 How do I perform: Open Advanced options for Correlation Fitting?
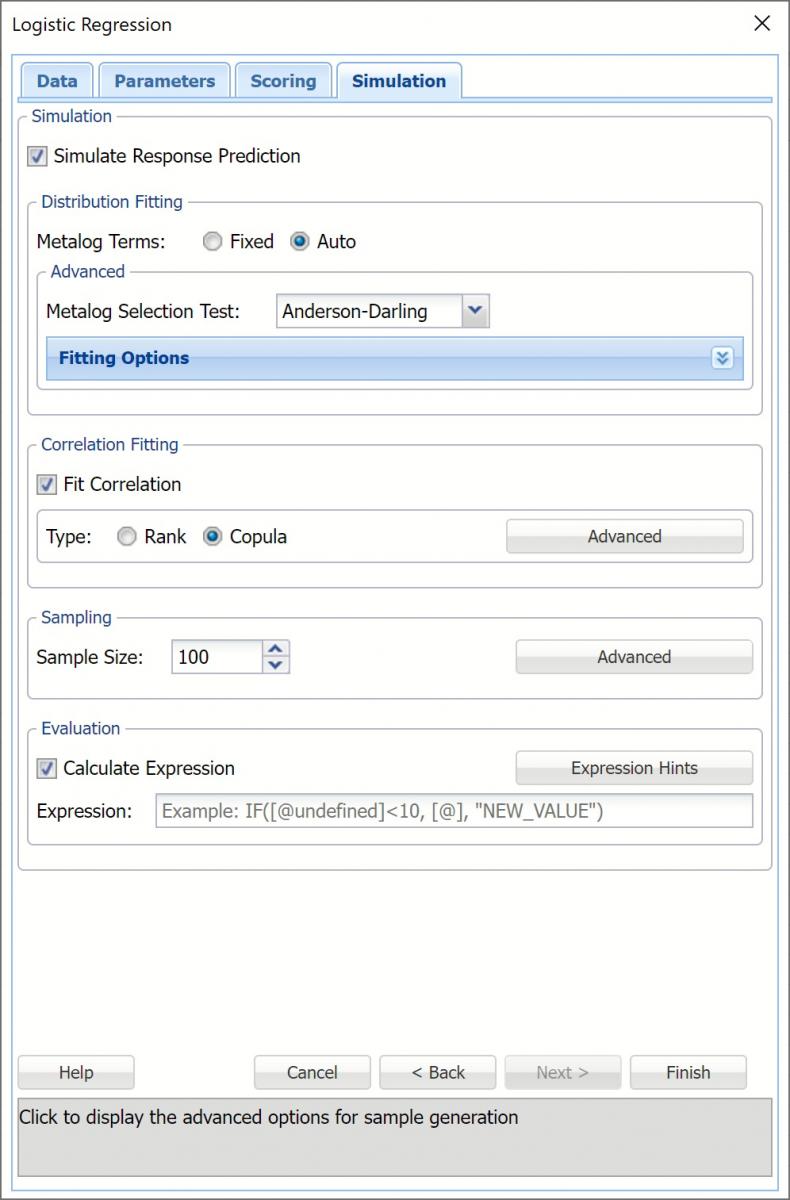pyautogui.click(x=624, y=537)
